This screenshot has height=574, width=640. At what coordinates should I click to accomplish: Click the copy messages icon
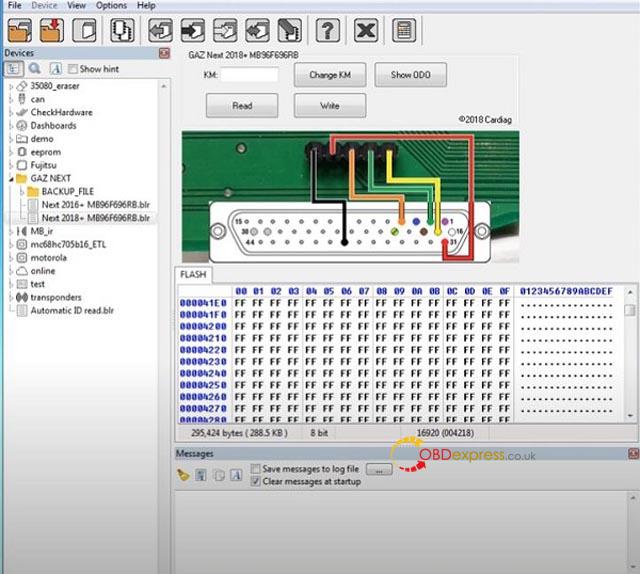219,475
